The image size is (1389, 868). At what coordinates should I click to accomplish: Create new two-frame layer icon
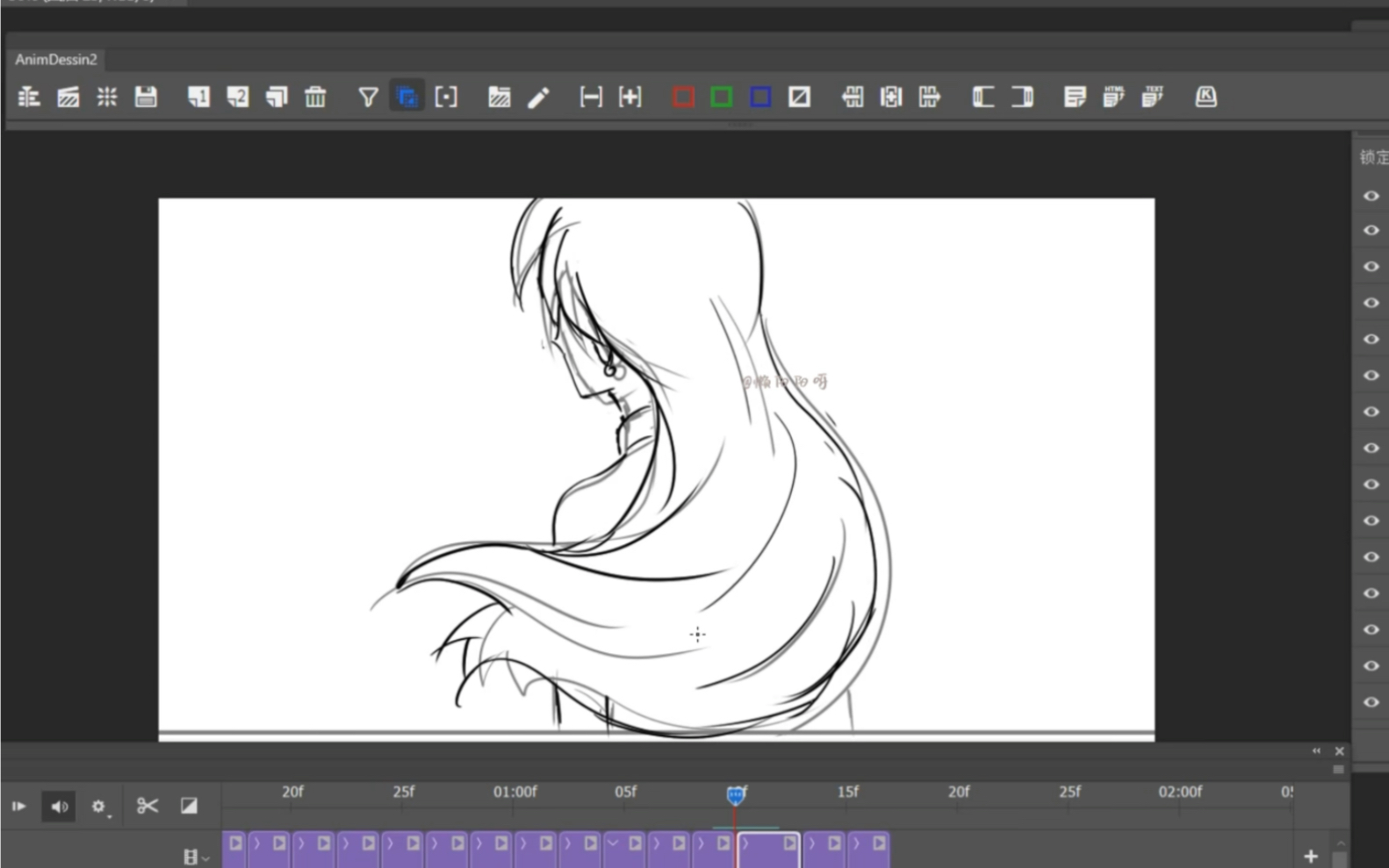point(237,97)
